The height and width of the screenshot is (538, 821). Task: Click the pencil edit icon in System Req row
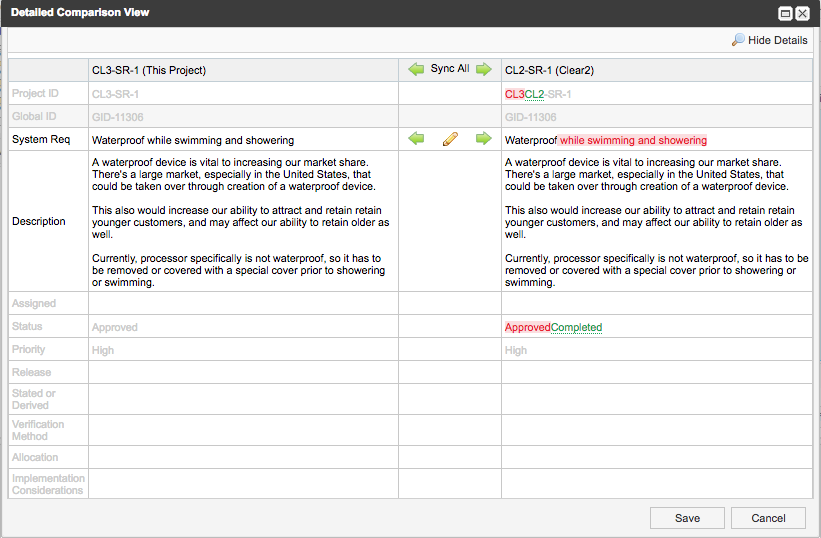pos(450,139)
